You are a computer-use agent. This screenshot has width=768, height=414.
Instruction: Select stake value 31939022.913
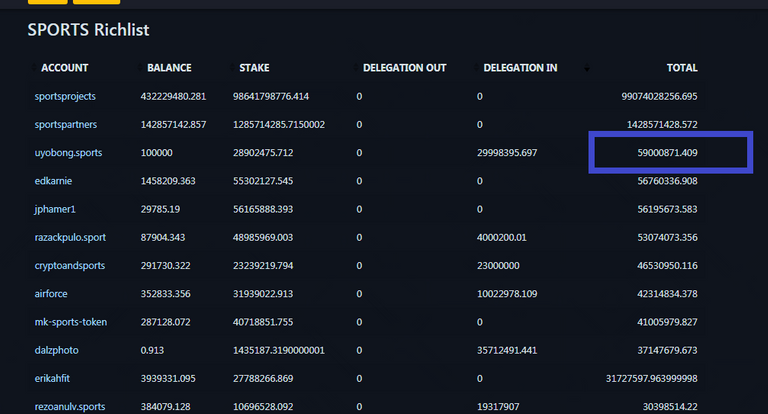pyautogui.click(x=263, y=294)
